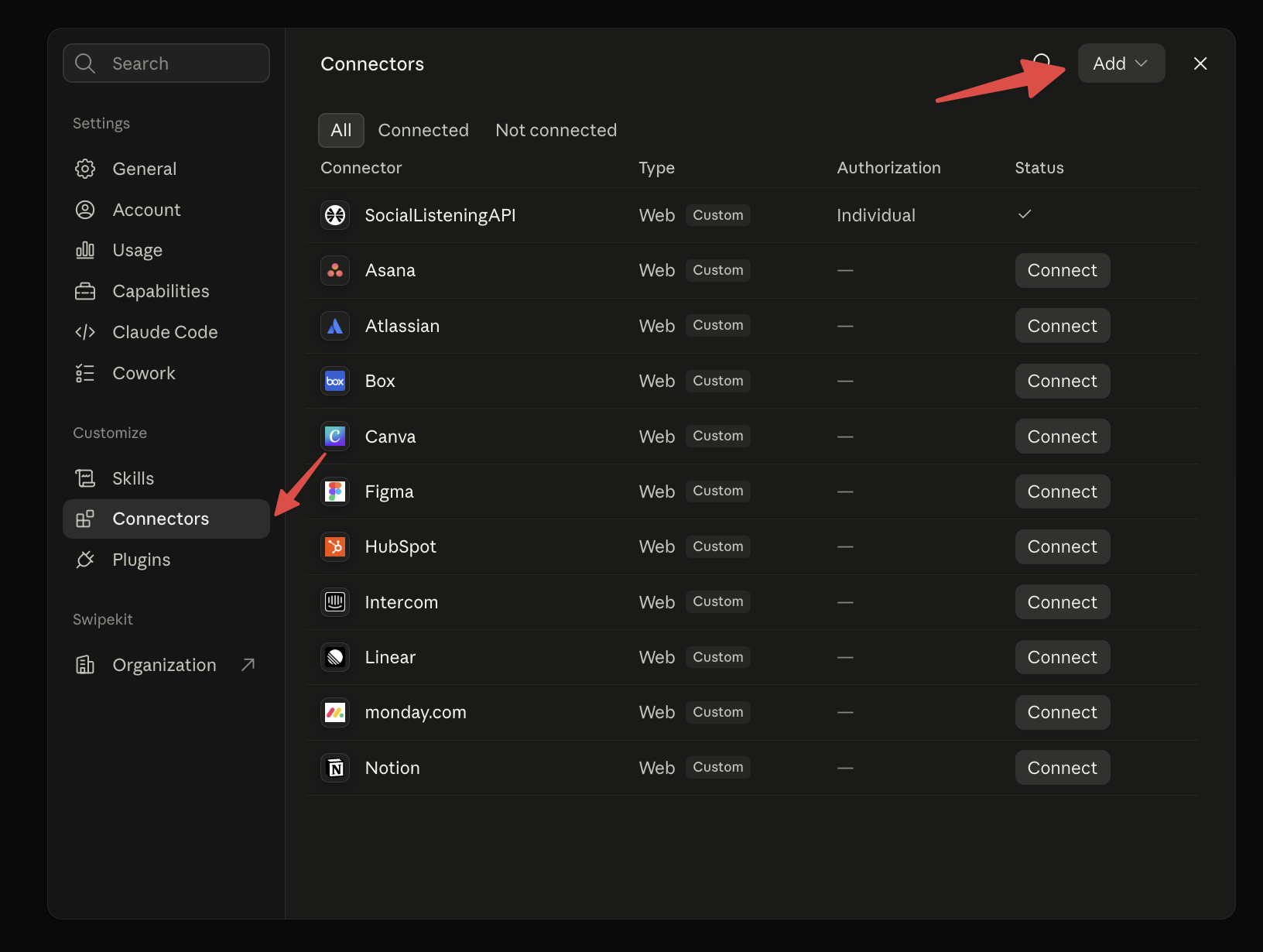Click the Atlassian logo icon

[335, 326]
